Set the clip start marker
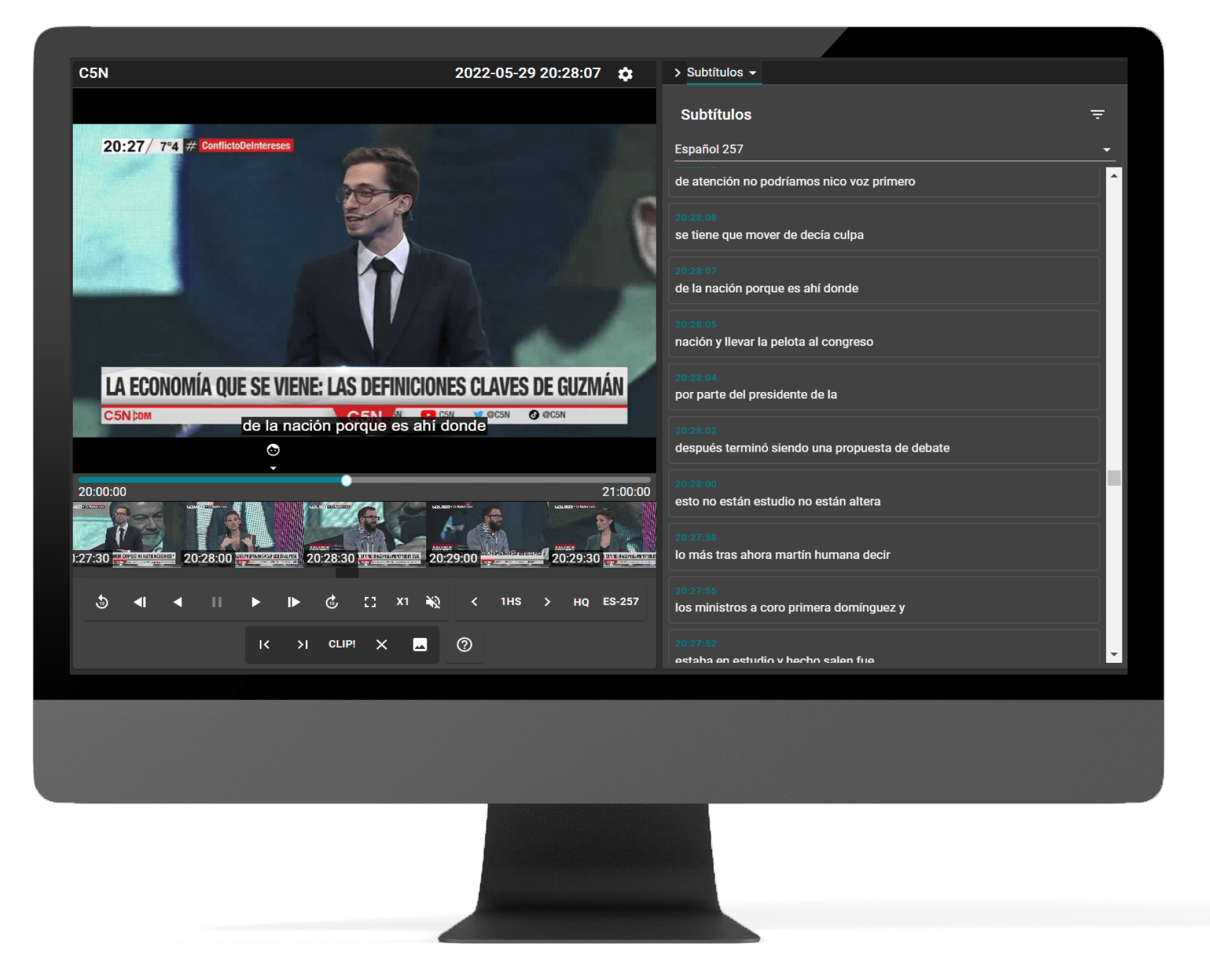1210x980 pixels. [x=264, y=644]
